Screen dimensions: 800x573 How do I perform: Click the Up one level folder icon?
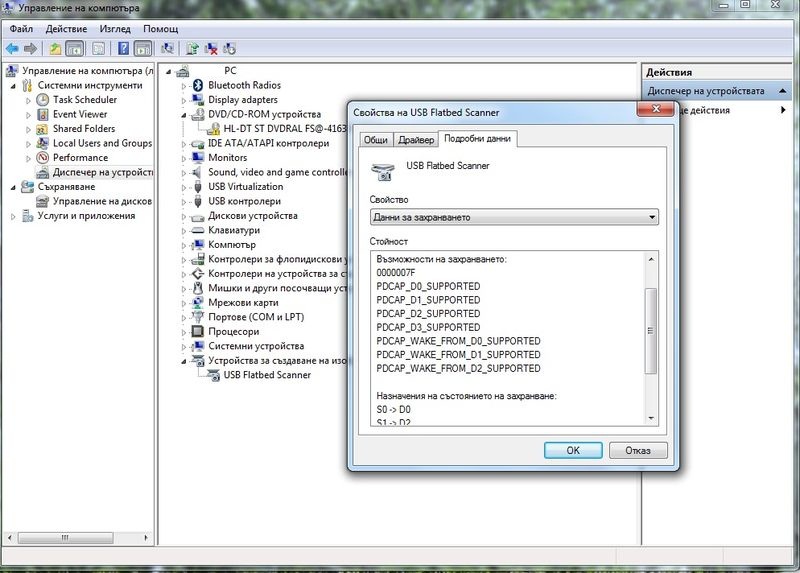[55, 48]
